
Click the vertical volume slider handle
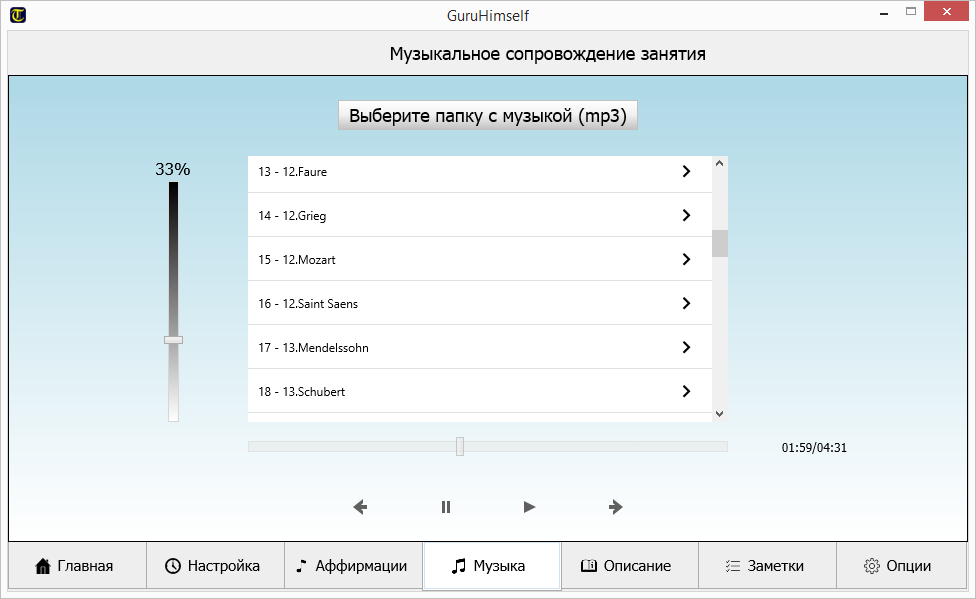click(174, 340)
